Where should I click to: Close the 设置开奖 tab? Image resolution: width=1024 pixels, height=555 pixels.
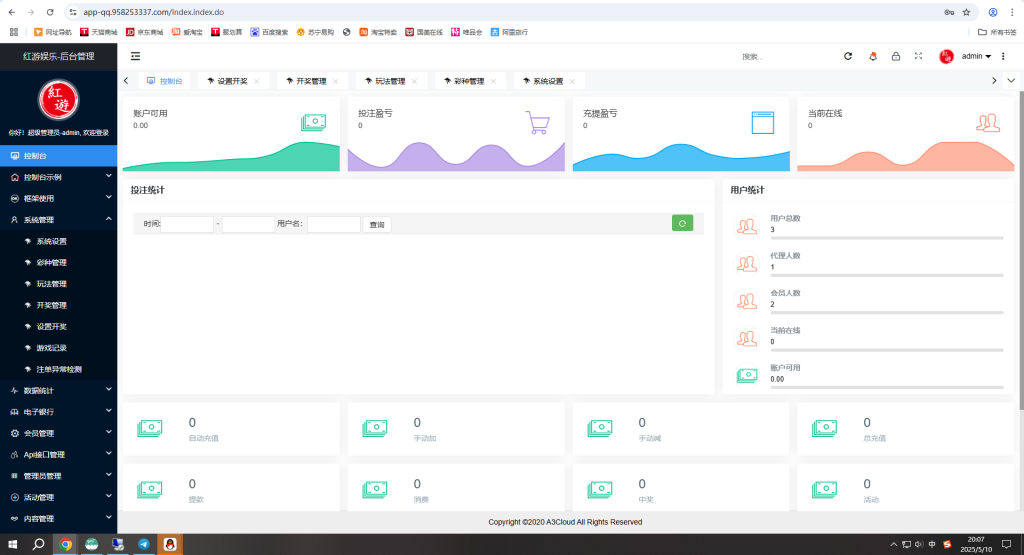pyautogui.click(x=257, y=82)
